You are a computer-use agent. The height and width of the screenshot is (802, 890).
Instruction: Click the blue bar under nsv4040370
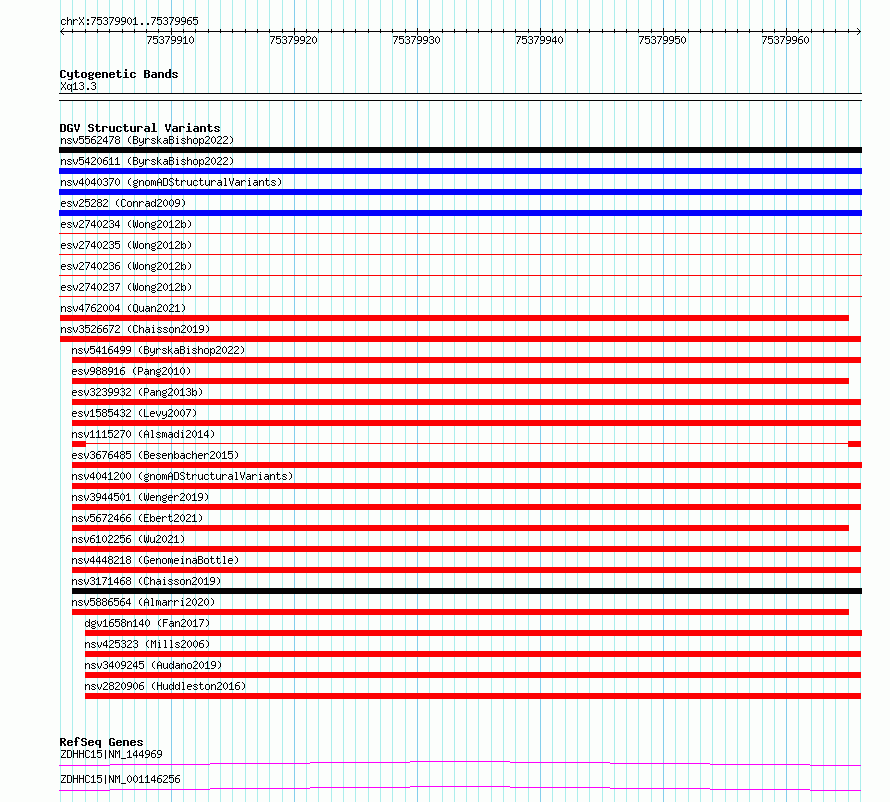[x=460, y=192]
